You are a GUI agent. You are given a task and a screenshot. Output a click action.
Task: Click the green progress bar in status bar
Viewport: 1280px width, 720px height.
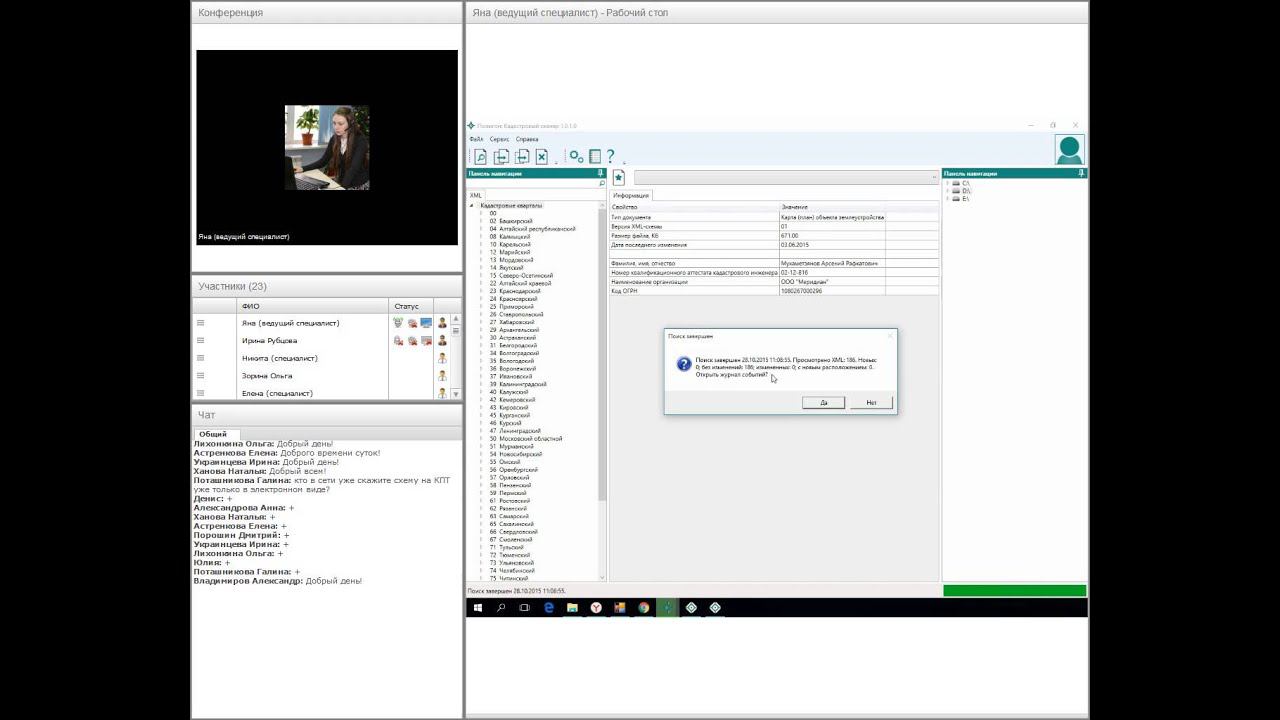[x=1014, y=591]
